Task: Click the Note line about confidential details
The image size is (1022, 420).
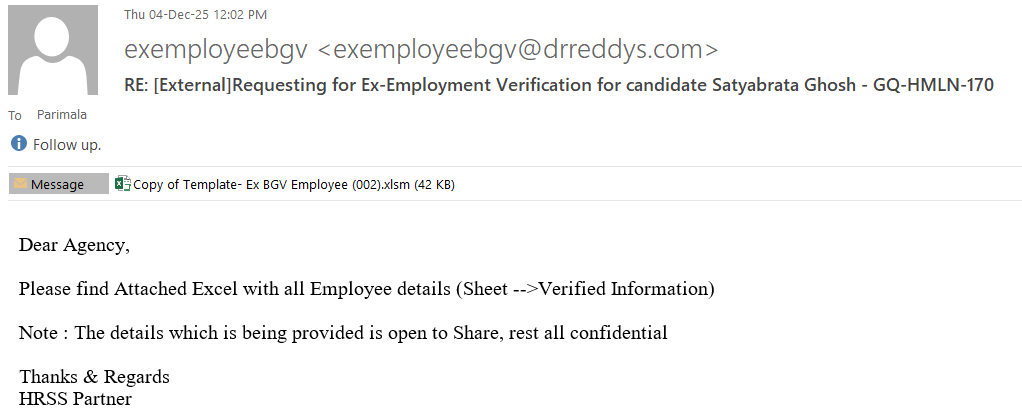Action: point(342,333)
